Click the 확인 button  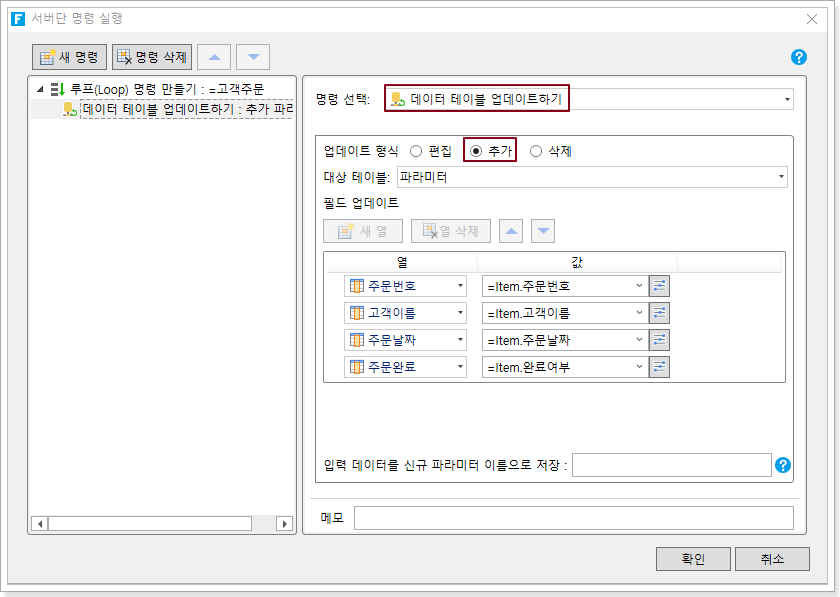click(693, 559)
